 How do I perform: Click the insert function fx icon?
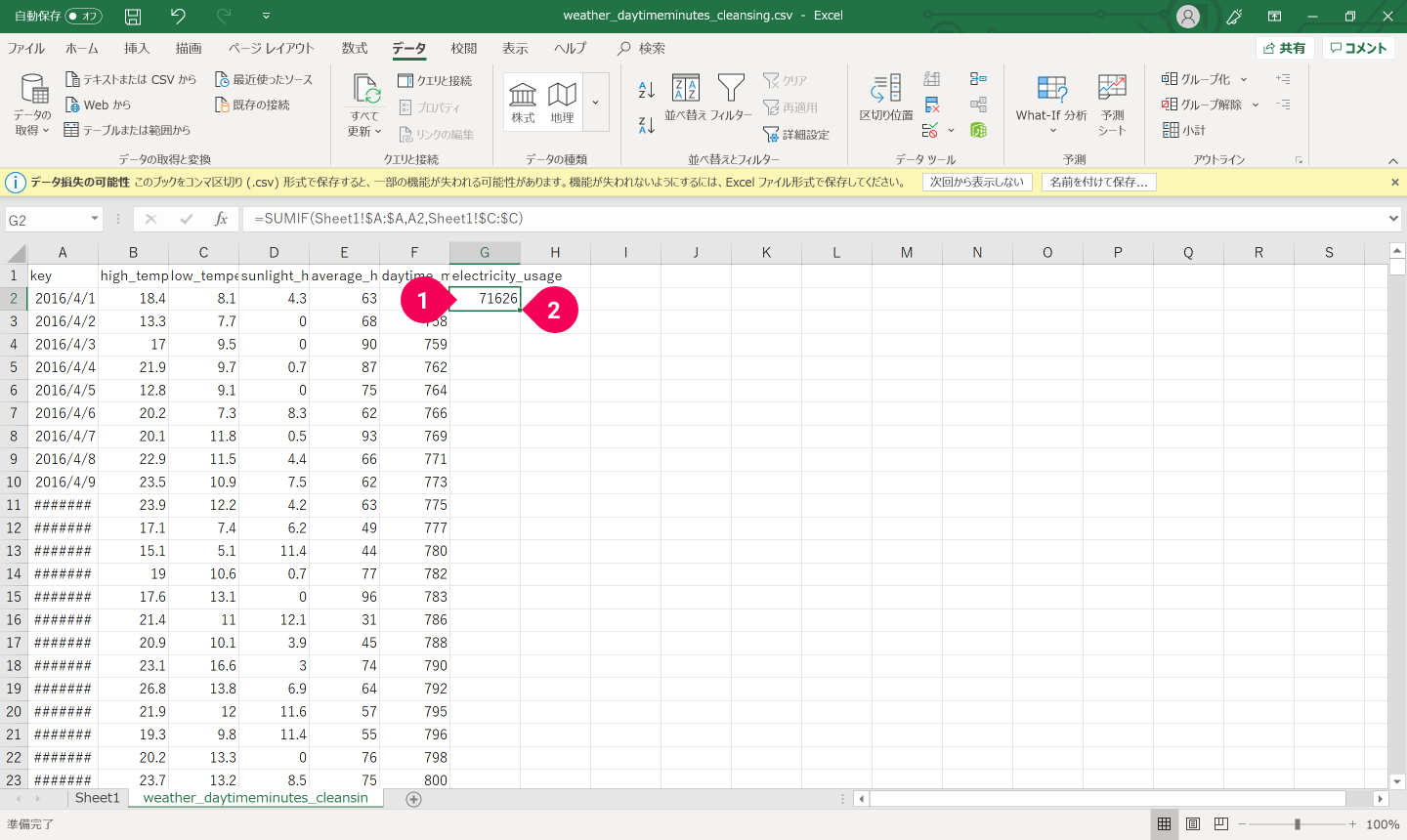tap(221, 219)
